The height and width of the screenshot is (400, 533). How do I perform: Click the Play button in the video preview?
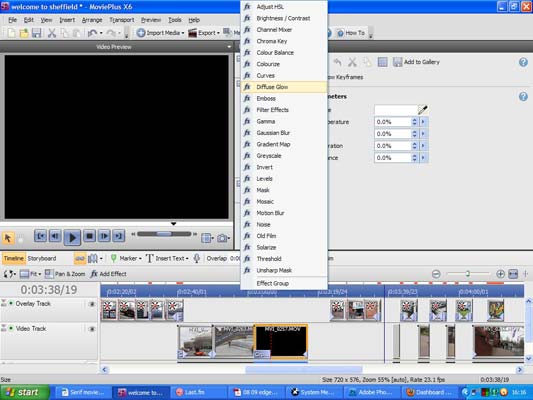(72, 237)
